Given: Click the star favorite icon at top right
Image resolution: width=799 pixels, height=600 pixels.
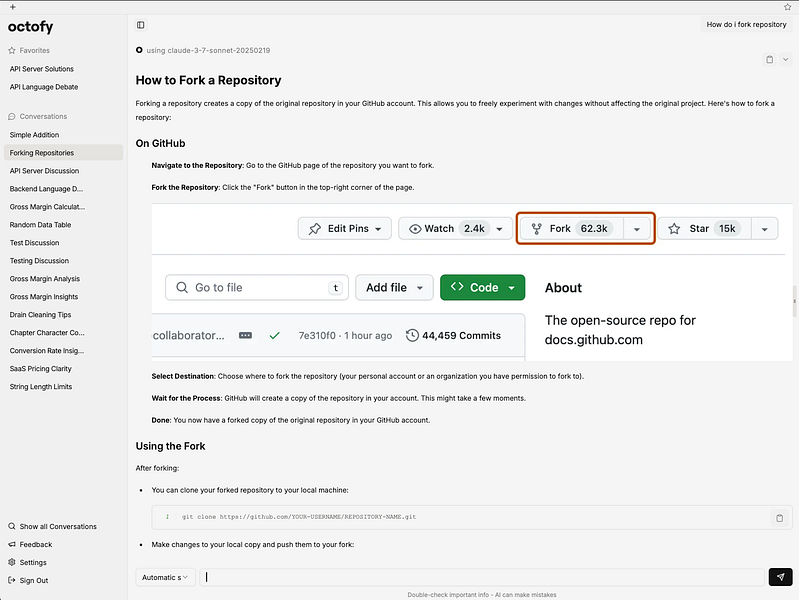Looking at the screenshot, I should [787, 7].
